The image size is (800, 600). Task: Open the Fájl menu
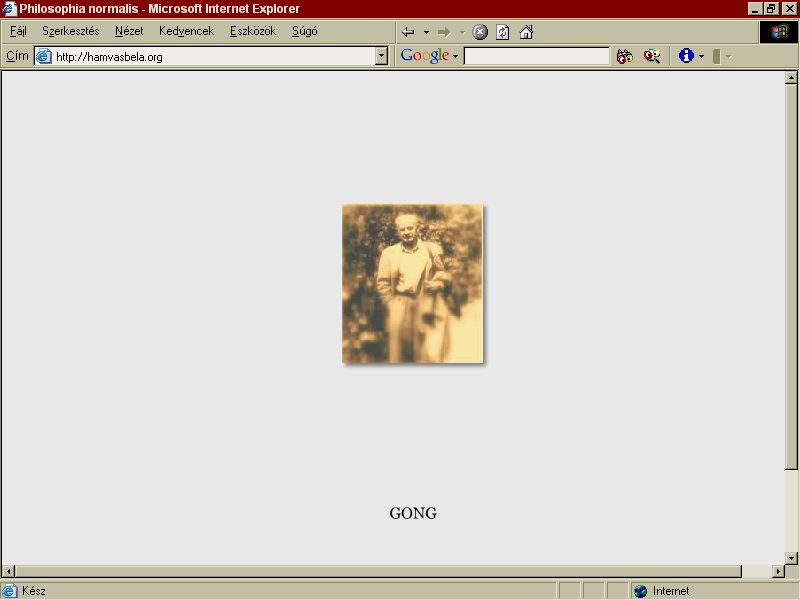tap(18, 31)
